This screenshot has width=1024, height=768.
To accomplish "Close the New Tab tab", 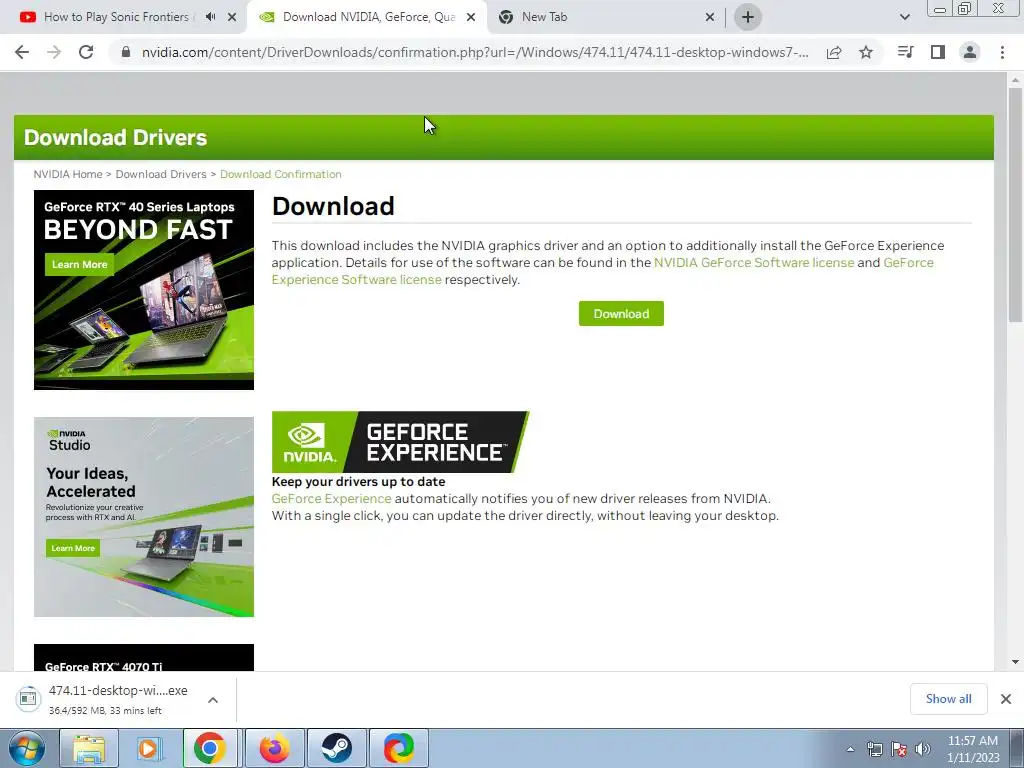I will (x=710, y=18).
